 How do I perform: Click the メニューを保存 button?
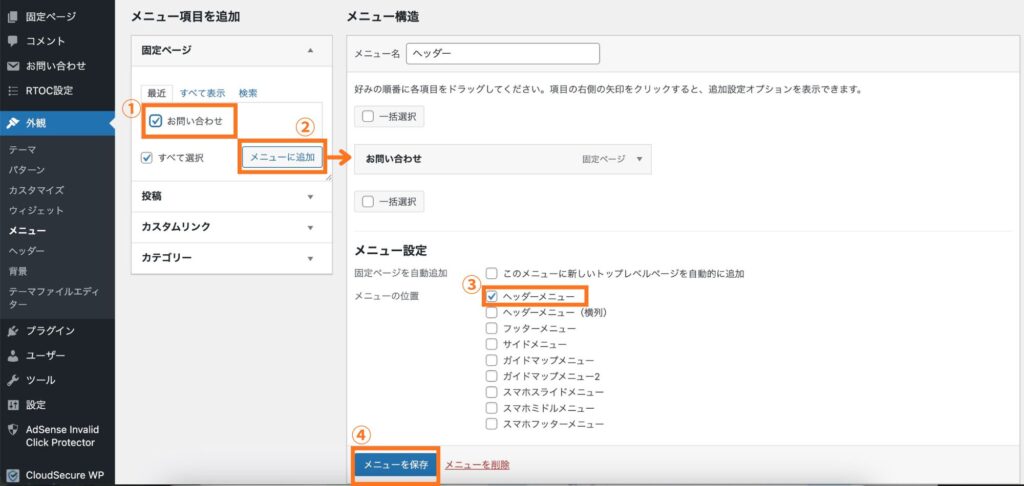pyautogui.click(x=395, y=465)
